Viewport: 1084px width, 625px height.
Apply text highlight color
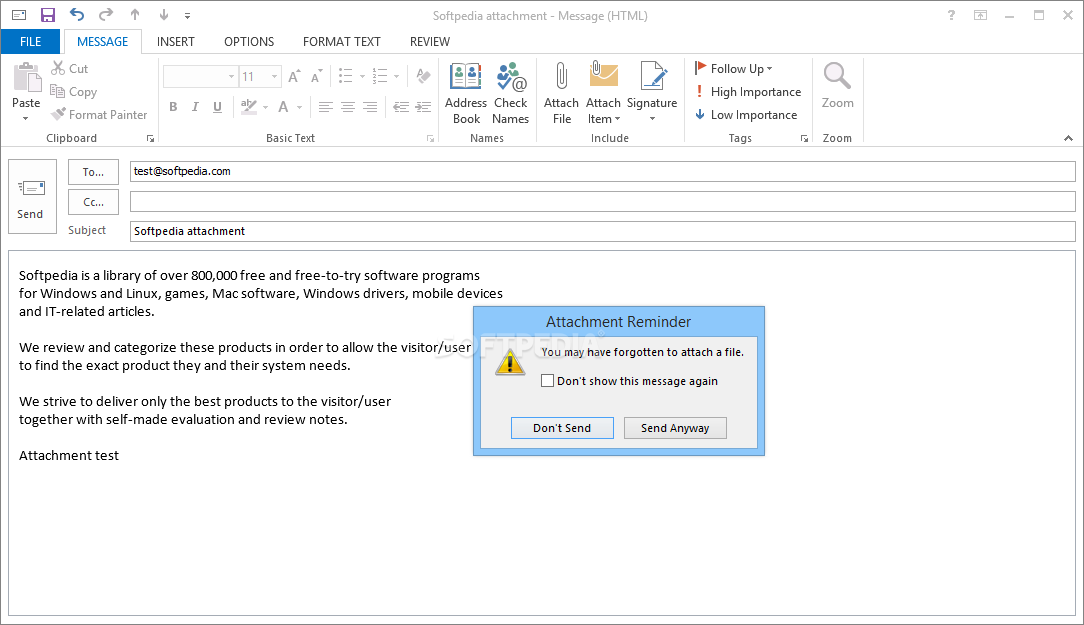point(248,106)
